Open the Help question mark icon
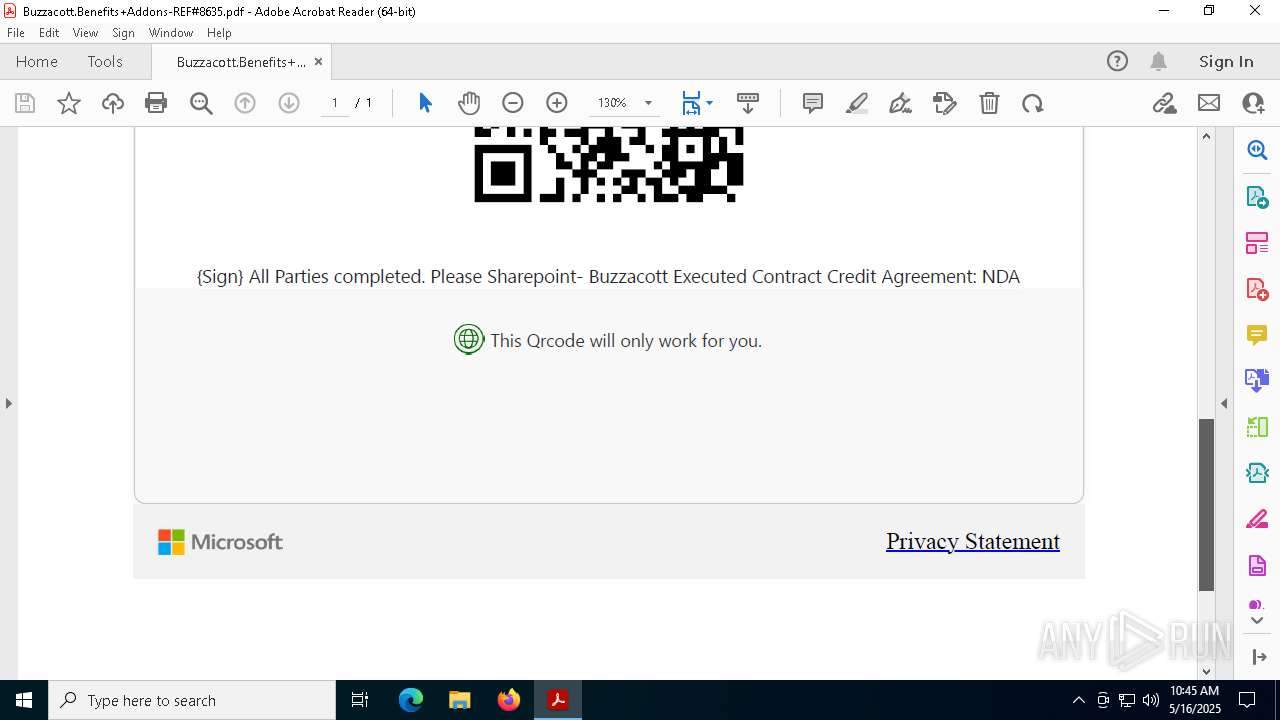Viewport: 1280px width, 720px height. 1117,61
